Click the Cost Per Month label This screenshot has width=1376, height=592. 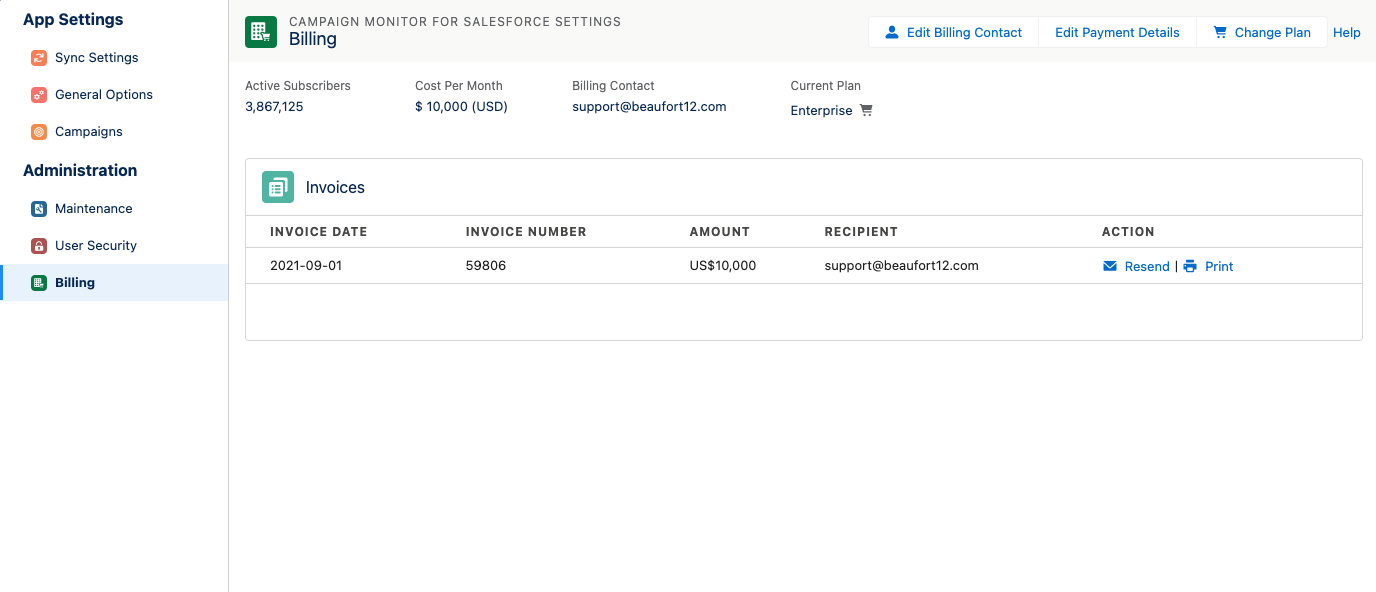[x=459, y=86]
